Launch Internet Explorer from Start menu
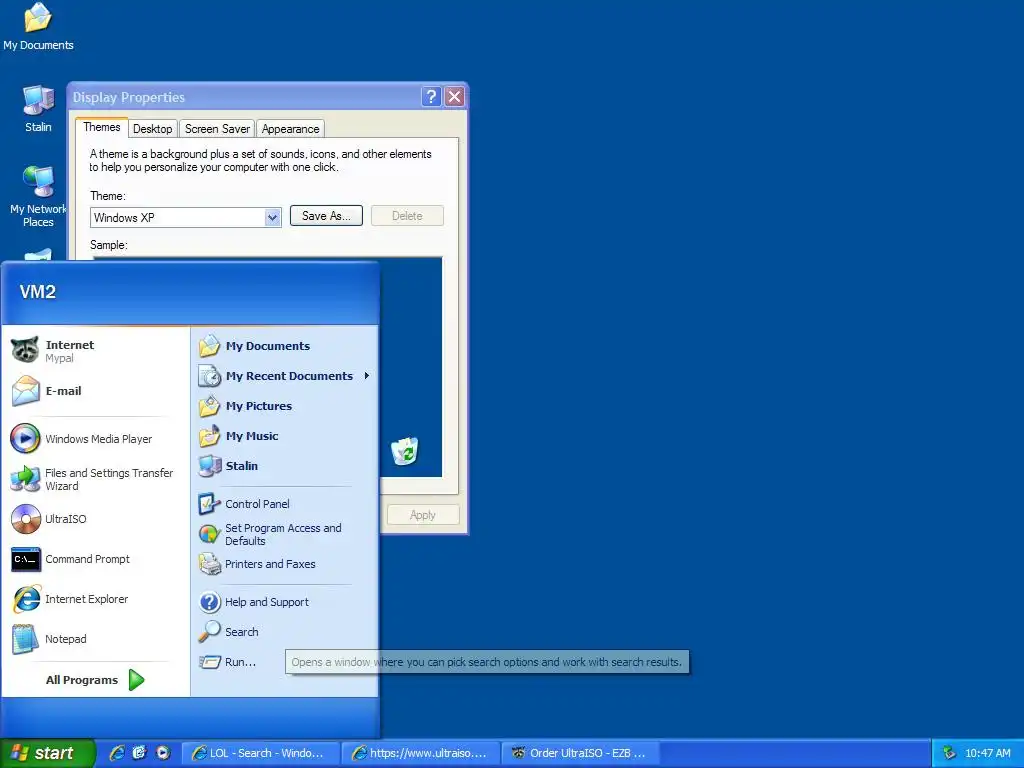Screen dimensions: 1024x768 [95, 599]
